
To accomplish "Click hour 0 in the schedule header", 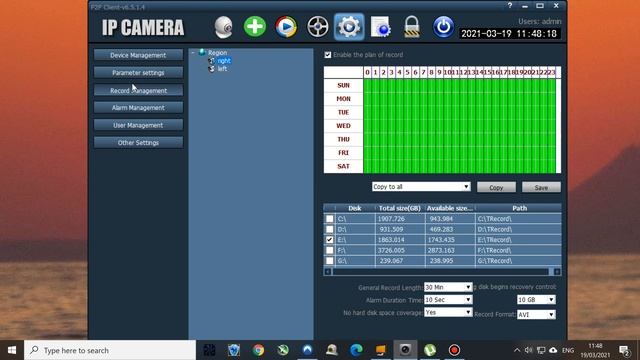I will point(367,72).
